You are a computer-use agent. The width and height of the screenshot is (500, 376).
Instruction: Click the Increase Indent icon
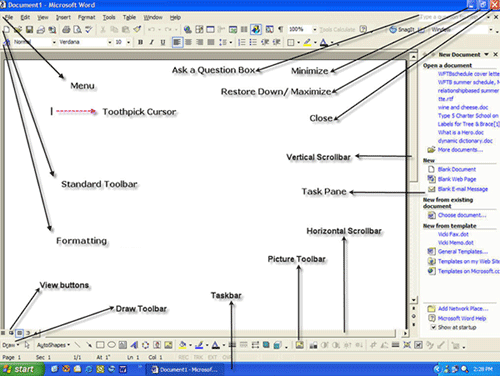tap(276, 42)
